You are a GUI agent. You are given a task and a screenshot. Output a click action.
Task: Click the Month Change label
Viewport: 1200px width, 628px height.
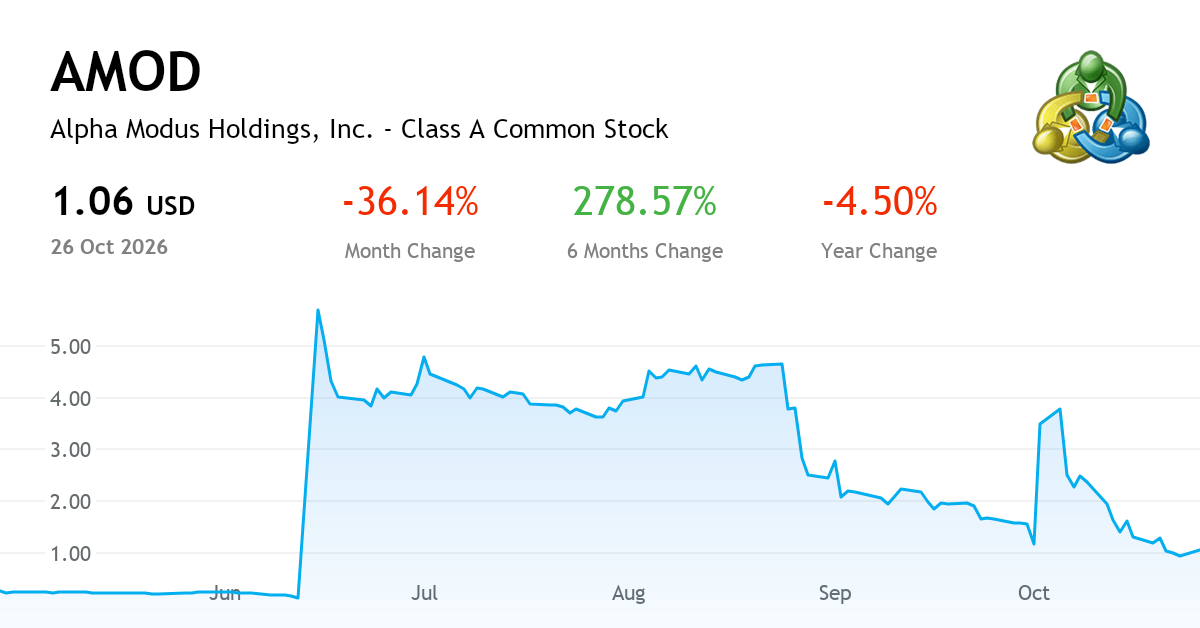coord(410,251)
